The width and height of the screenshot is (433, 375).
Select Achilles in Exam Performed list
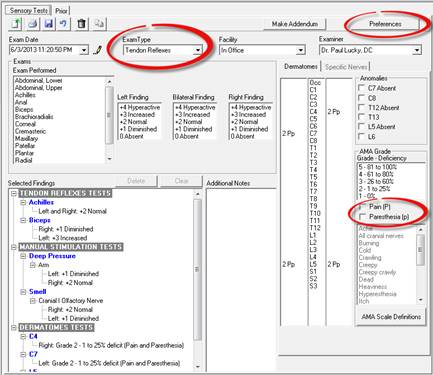(x=25, y=95)
